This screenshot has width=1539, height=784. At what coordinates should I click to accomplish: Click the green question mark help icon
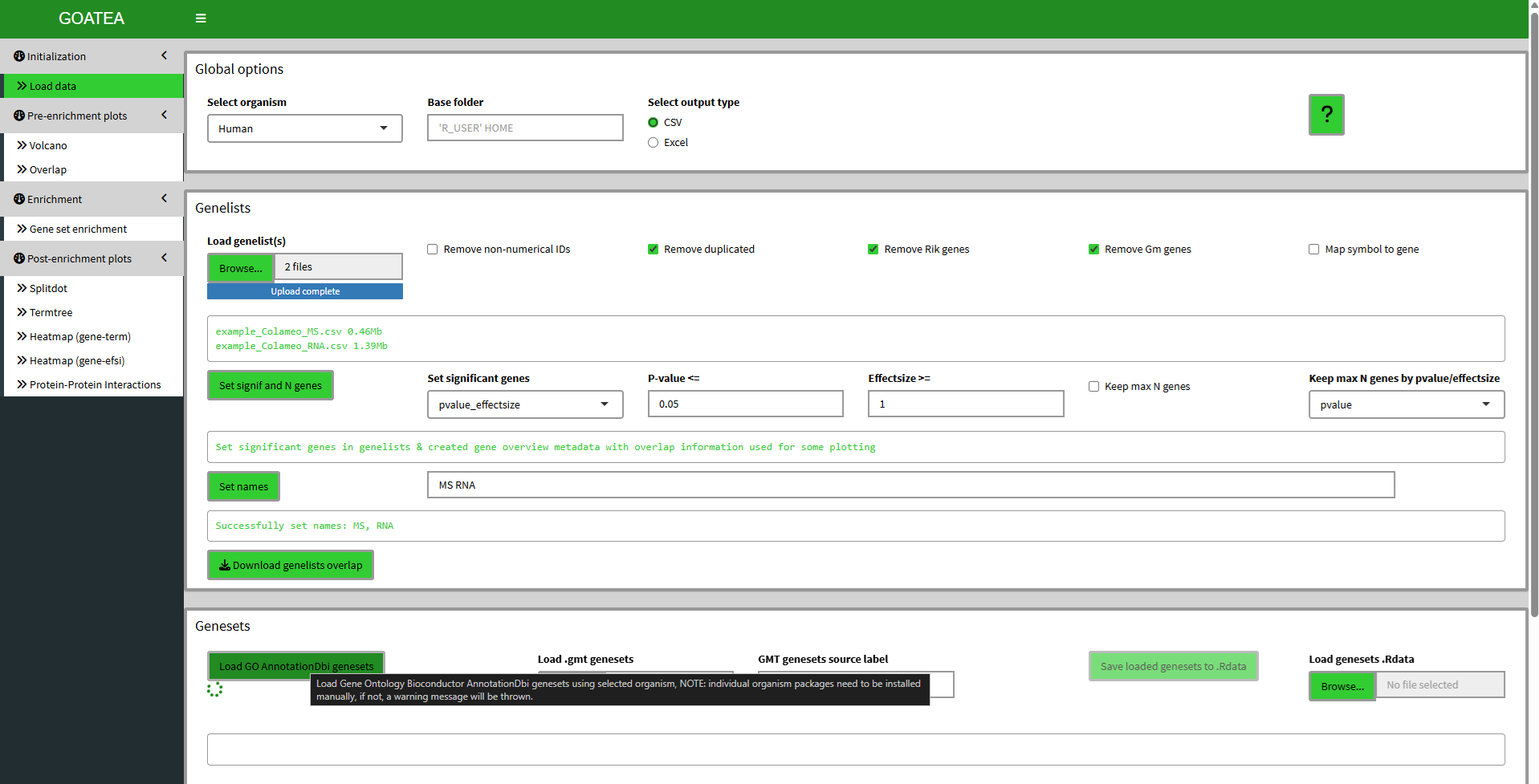(x=1325, y=115)
